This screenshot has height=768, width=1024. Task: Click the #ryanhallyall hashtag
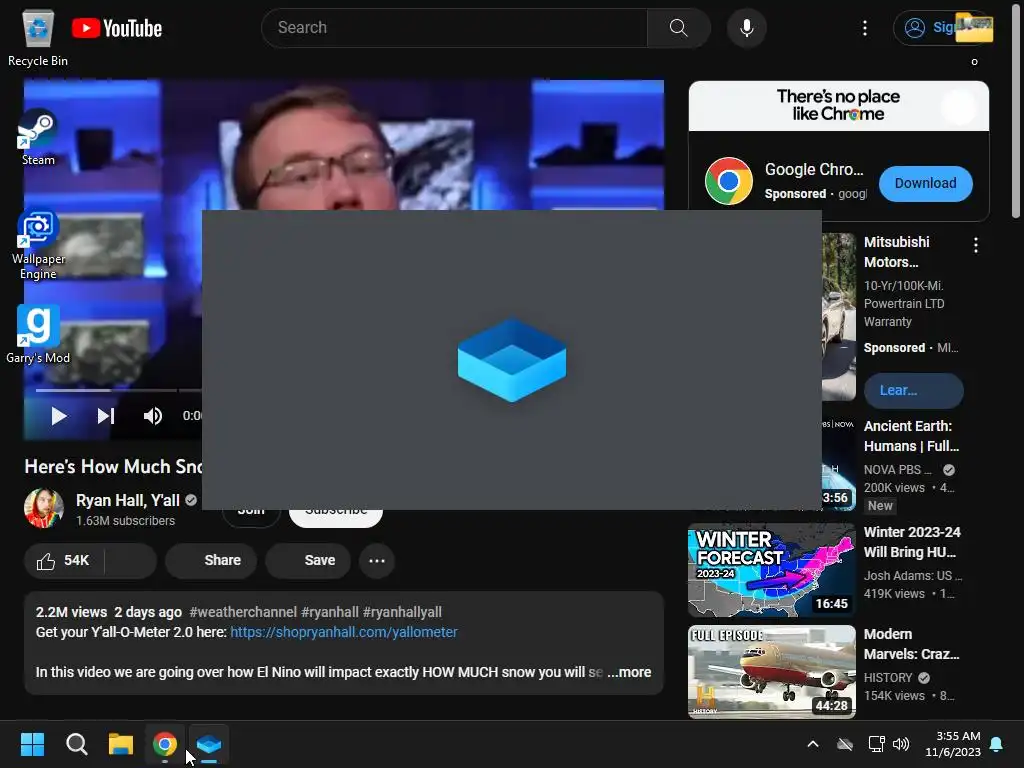click(x=402, y=612)
